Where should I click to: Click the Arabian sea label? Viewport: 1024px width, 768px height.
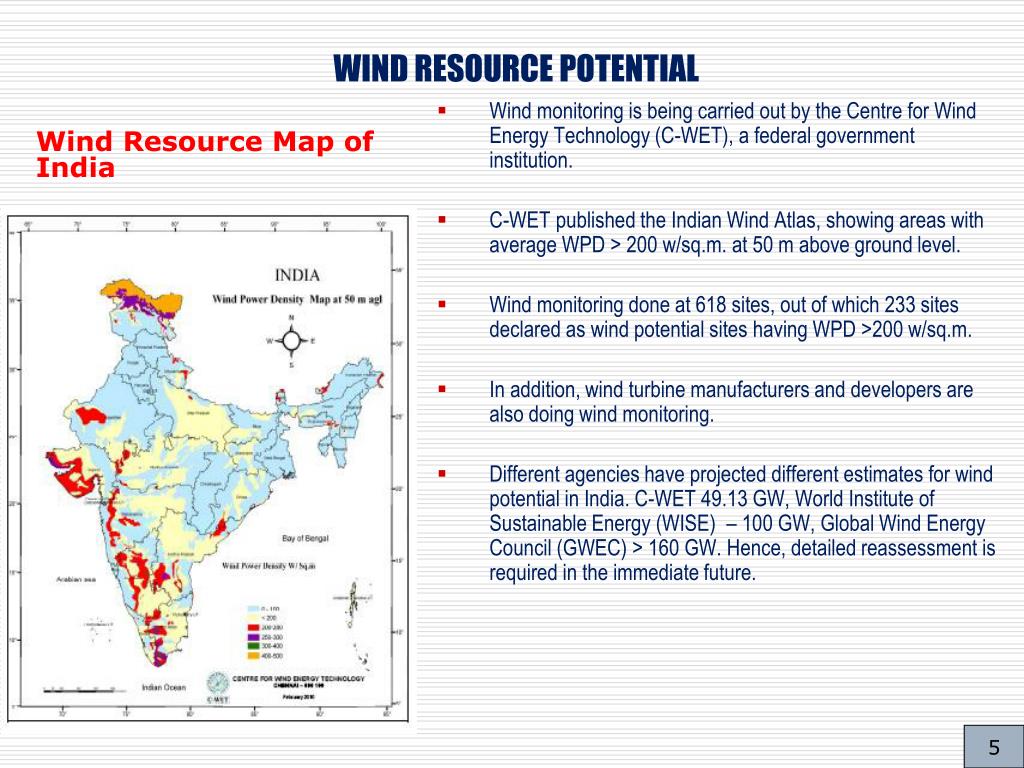[x=76, y=580]
